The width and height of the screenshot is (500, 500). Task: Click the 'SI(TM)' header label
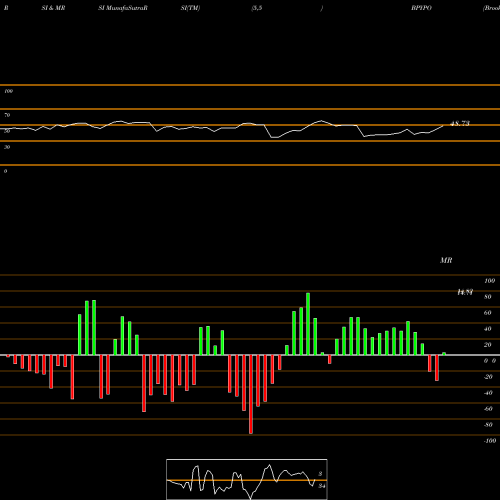(x=190, y=8)
